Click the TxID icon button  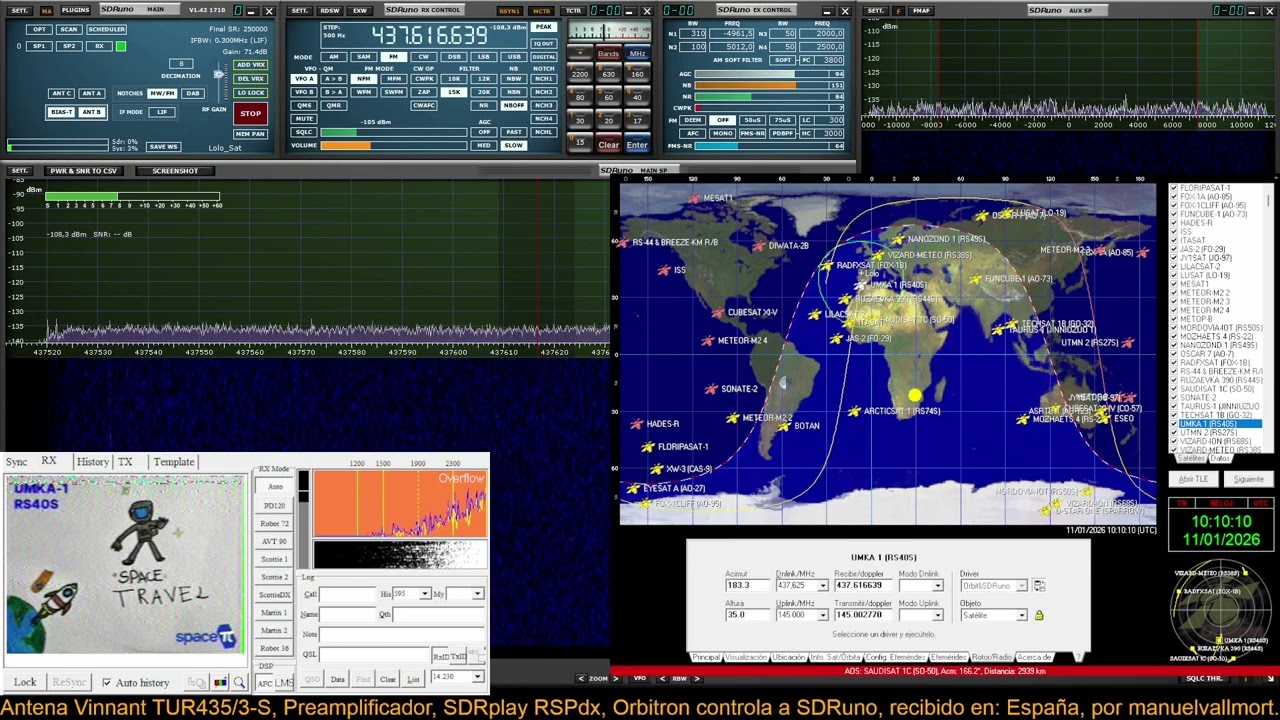coord(459,656)
